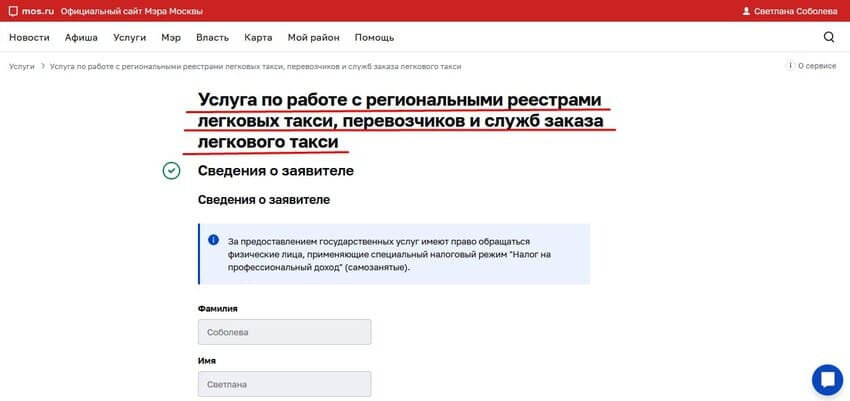Open the chat support bubble
Image resolution: width=850 pixels, height=401 pixels.
(827, 380)
